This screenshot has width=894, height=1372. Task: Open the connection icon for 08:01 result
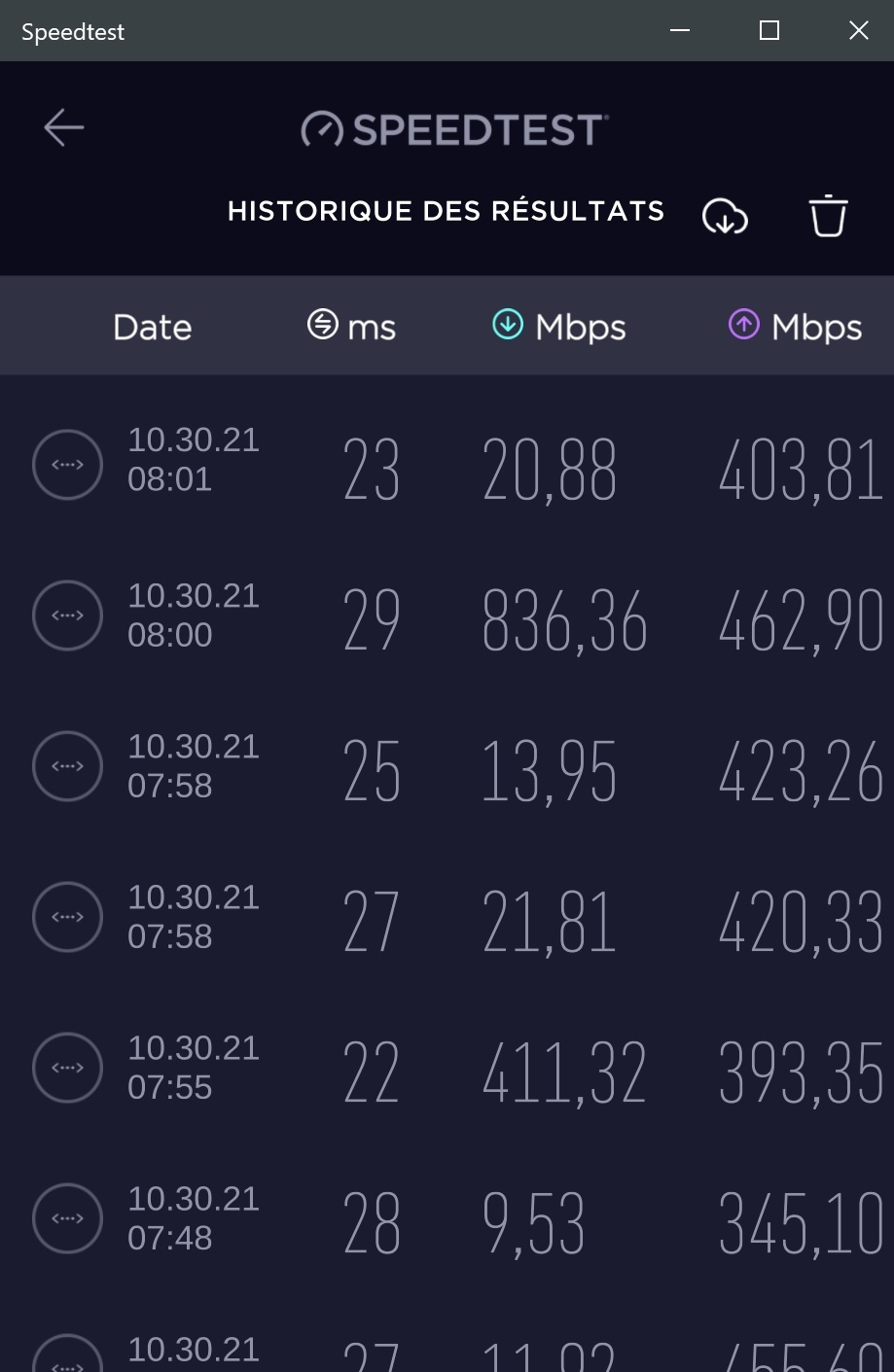click(67, 465)
